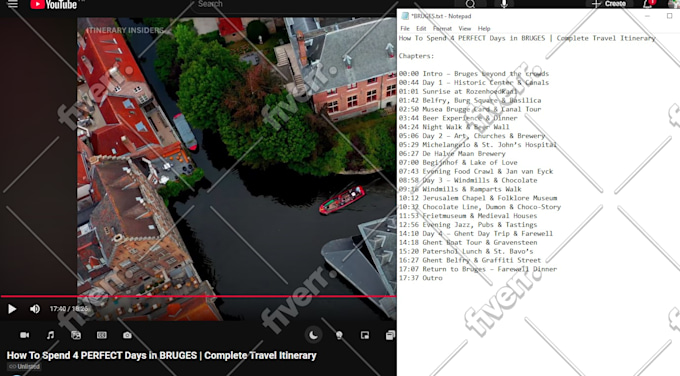Click the '08:58 Day 3' line in Notepad
The height and width of the screenshot is (376, 680).
click(468, 180)
